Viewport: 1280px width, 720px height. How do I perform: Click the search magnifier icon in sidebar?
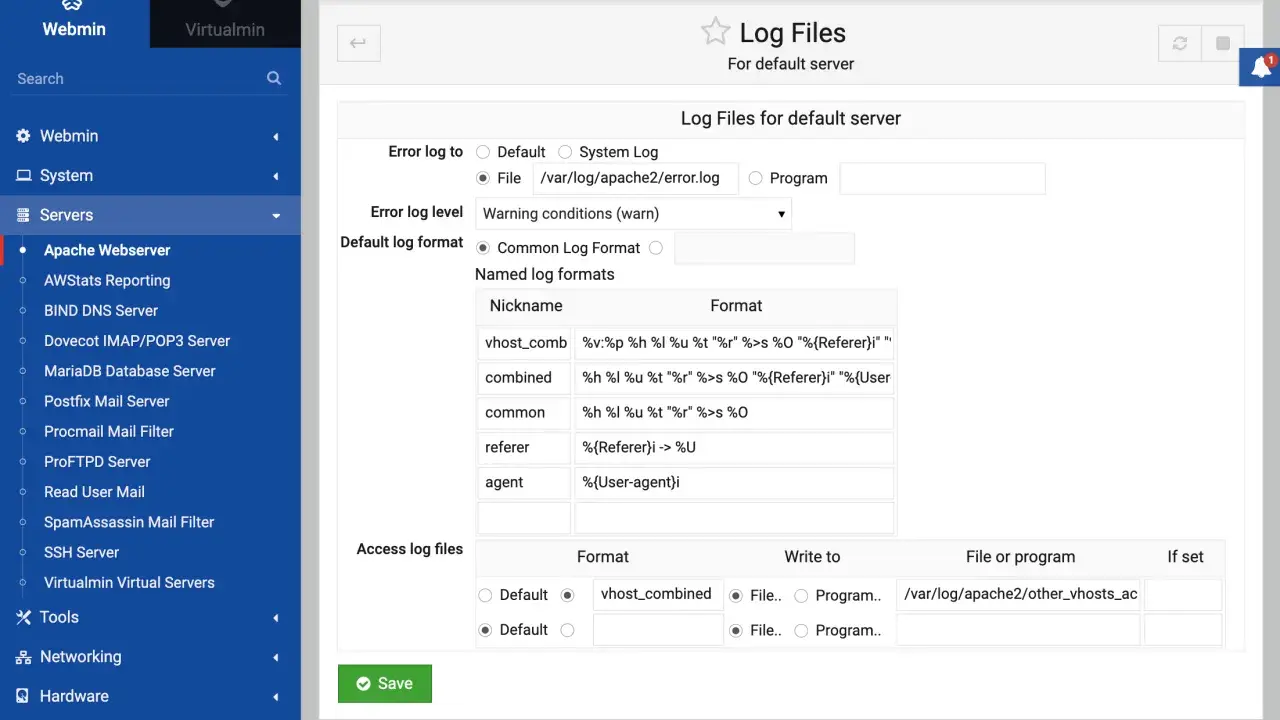click(x=274, y=78)
